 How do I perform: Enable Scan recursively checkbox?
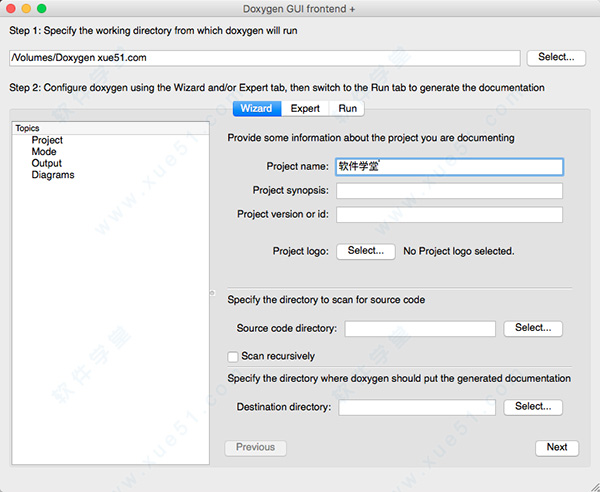pos(233,356)
